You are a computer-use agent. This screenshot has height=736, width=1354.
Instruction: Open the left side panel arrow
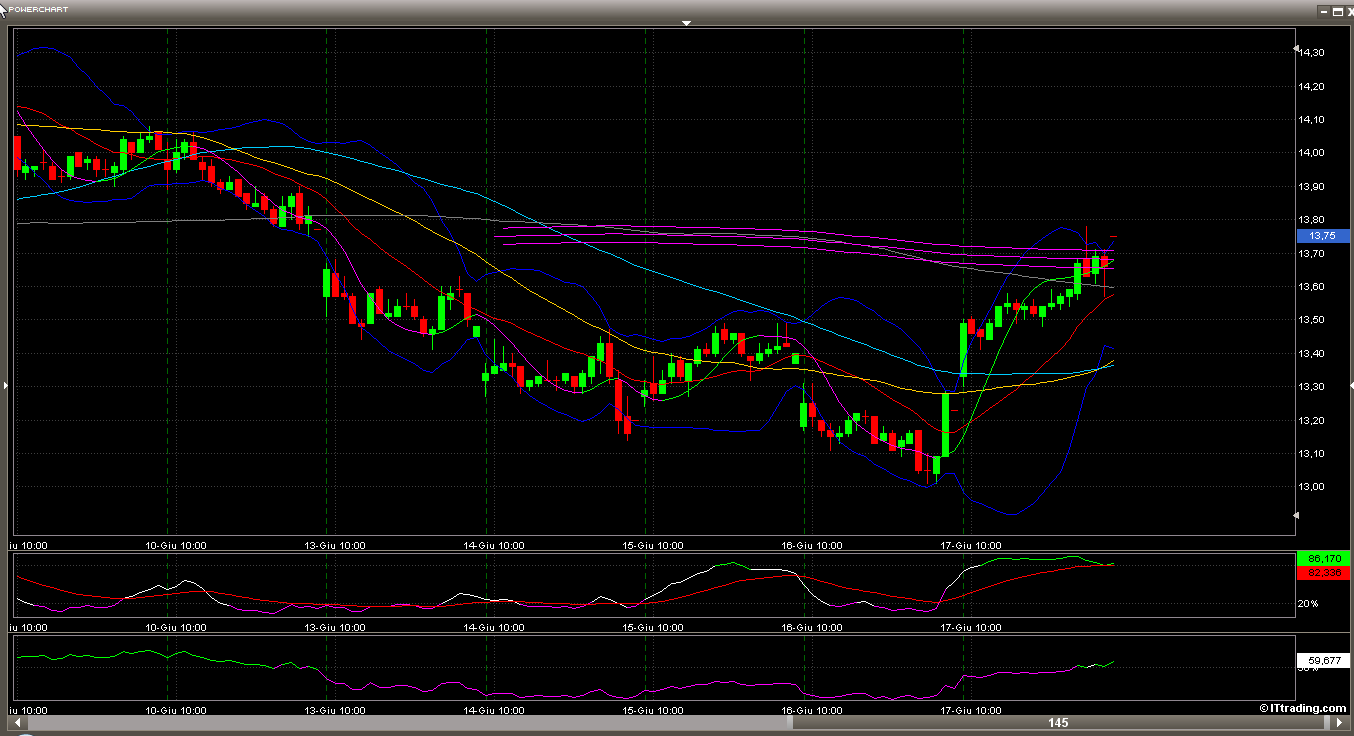(x=5, y=384)
